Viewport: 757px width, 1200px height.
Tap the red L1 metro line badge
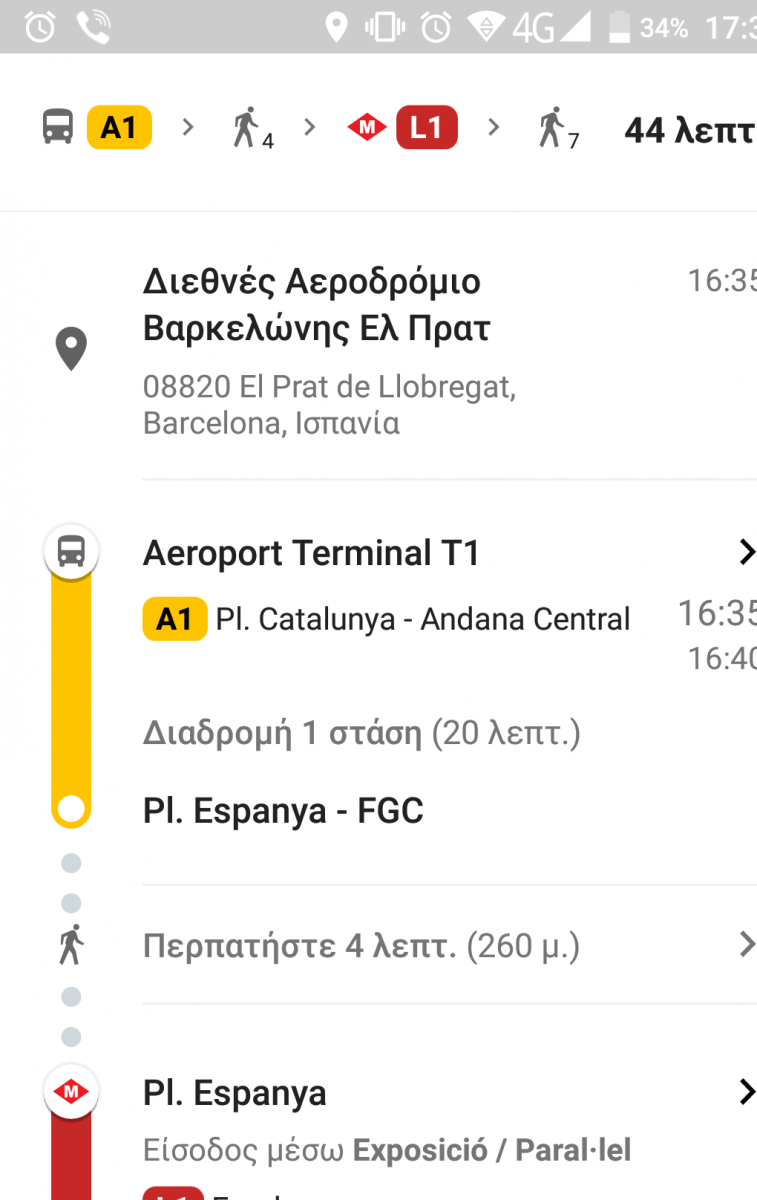pos(426,128)
